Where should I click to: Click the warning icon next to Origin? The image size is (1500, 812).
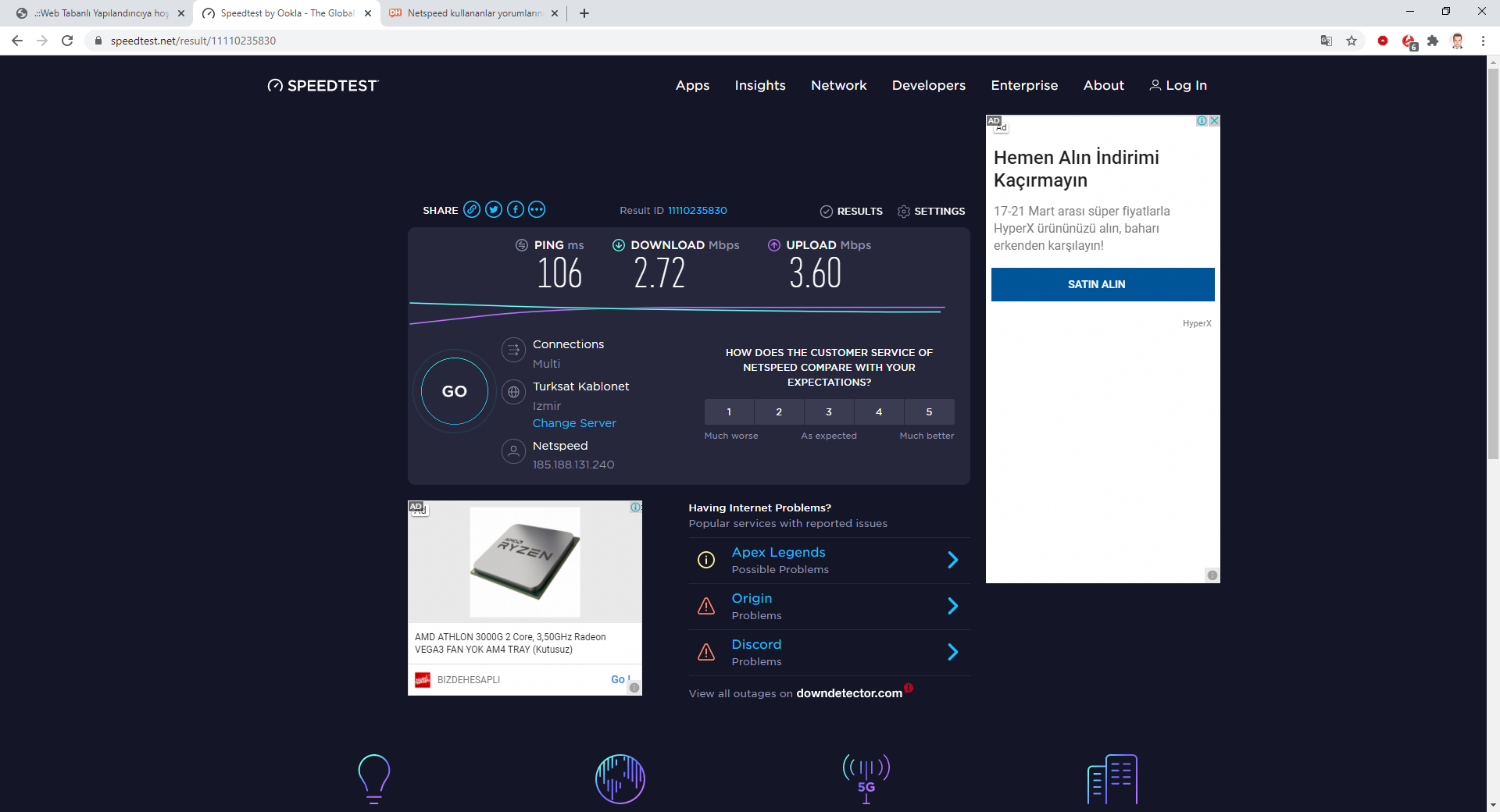[706, 606]
